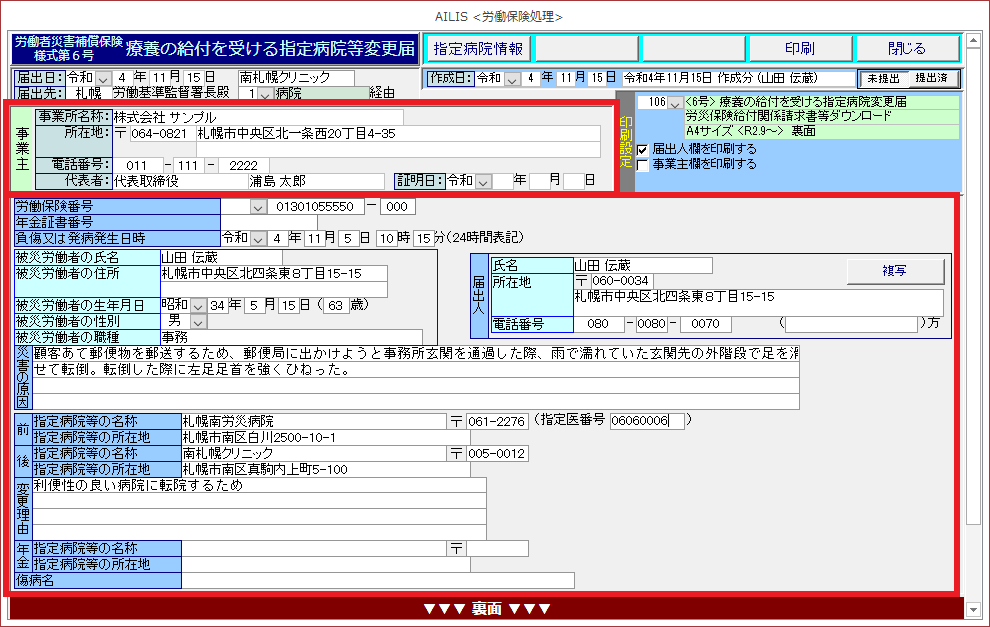Viewport: 990px width, 627px height.
Task: Expand the 証明日 era dropdown
Action: pos(484,181)
